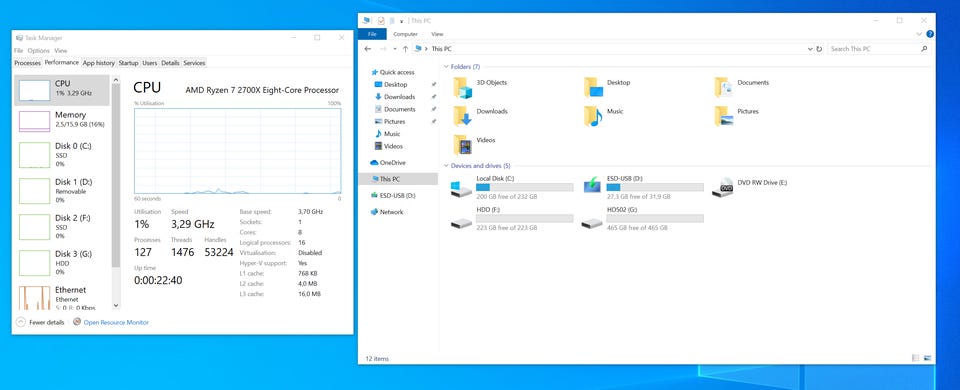The width and height of the screenshot is (960, 390).
Task: Switch to the Services tab
Action: 194,63
